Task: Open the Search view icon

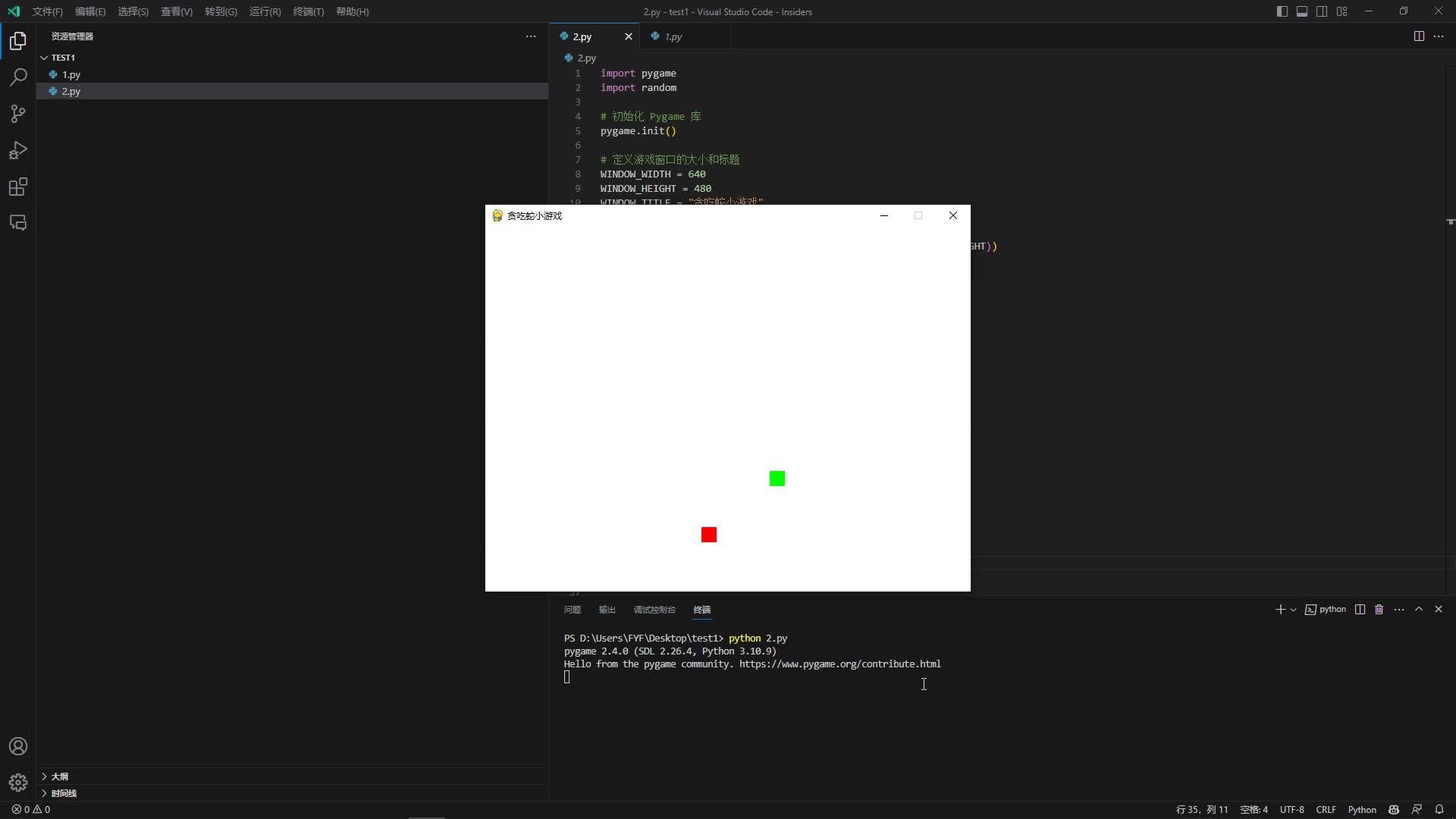Action: point(17,77)
